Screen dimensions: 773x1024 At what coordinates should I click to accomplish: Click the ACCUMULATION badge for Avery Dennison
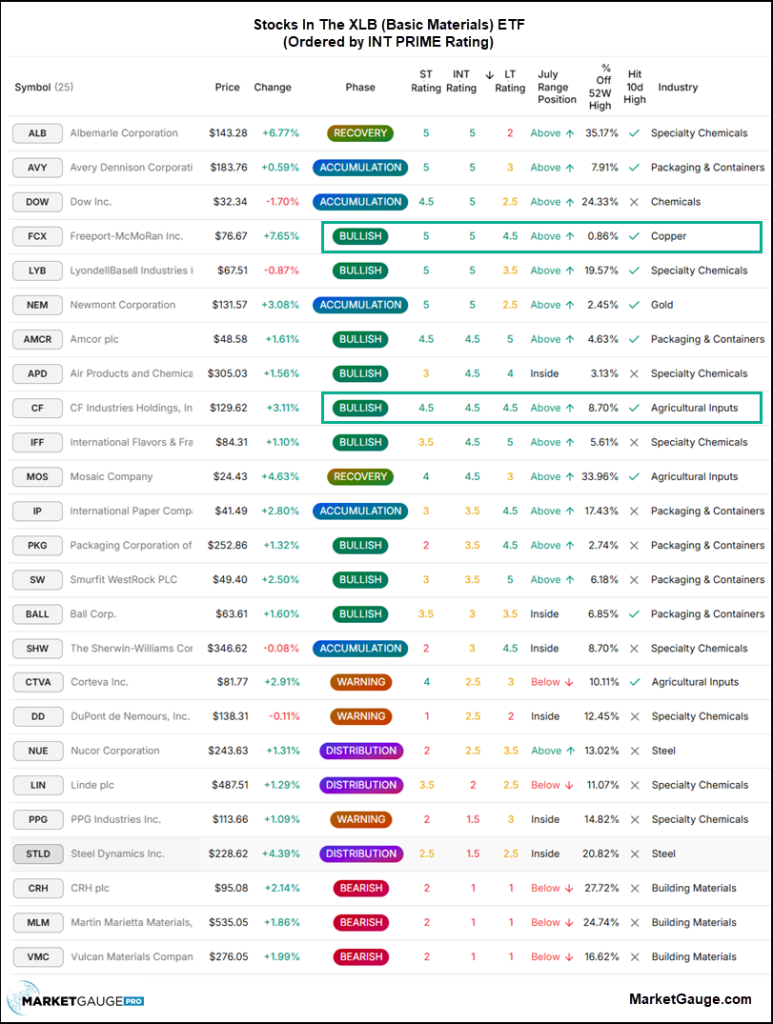pos(360,167)
